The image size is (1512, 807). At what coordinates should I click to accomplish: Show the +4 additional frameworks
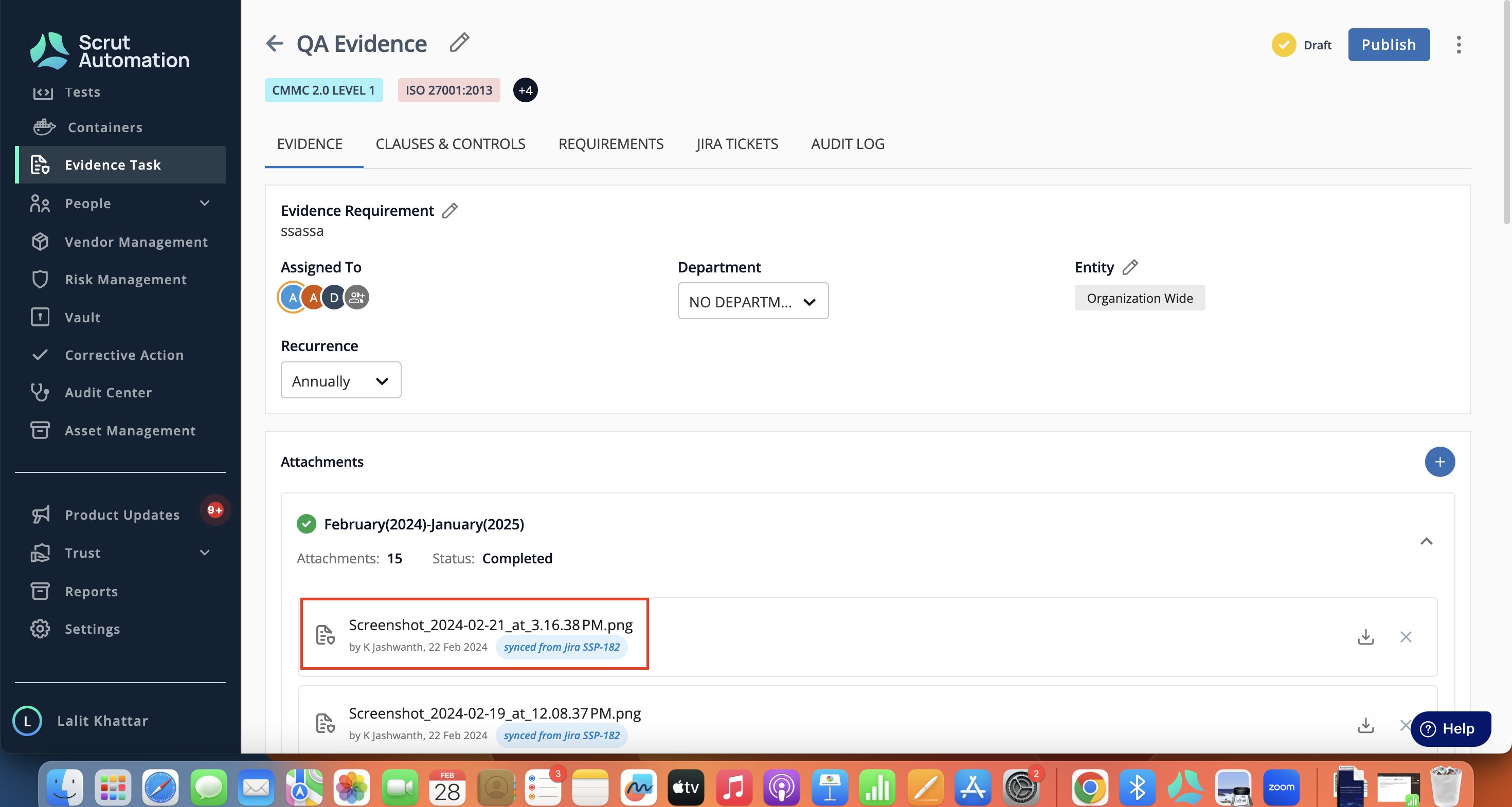(x=525, y=90)
